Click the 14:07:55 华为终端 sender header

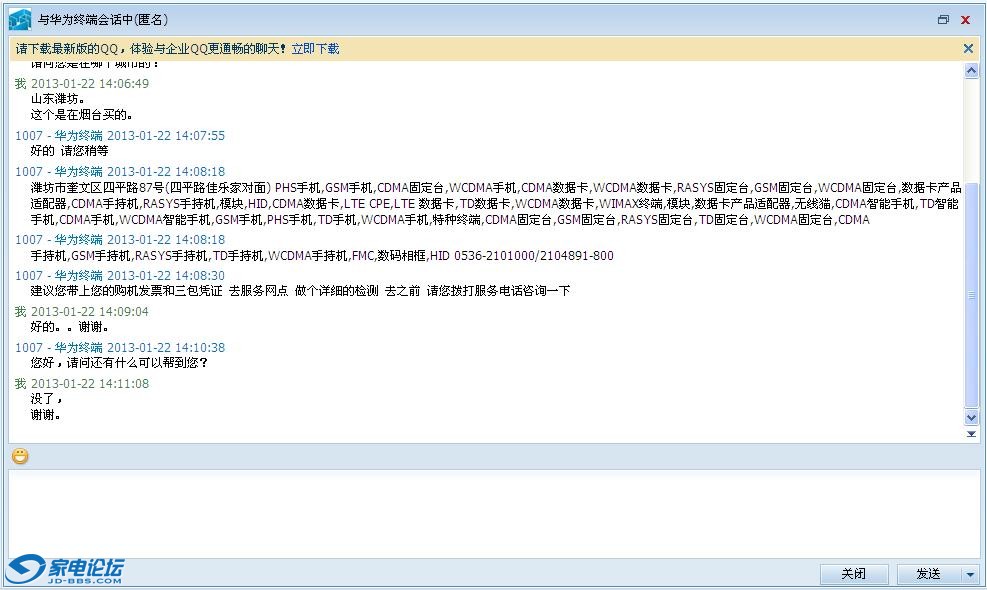pos(120,135)
